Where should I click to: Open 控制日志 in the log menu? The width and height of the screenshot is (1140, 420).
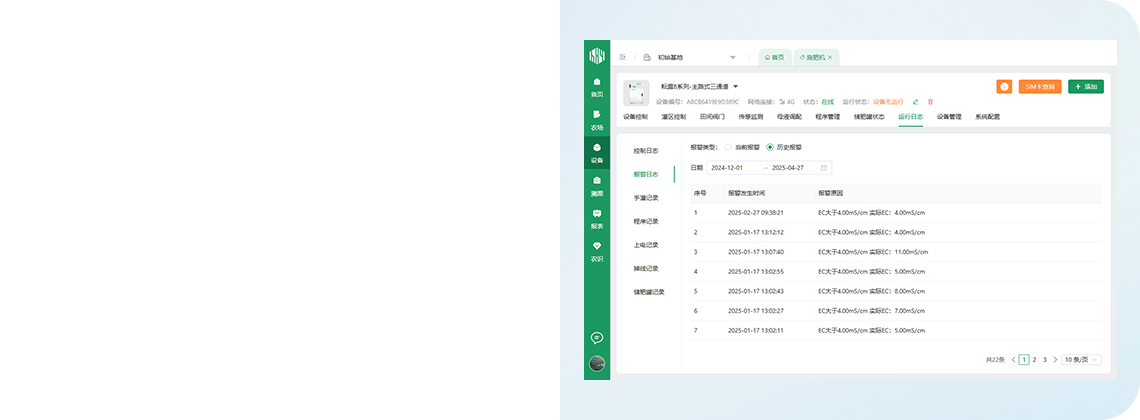coord(646,150)
